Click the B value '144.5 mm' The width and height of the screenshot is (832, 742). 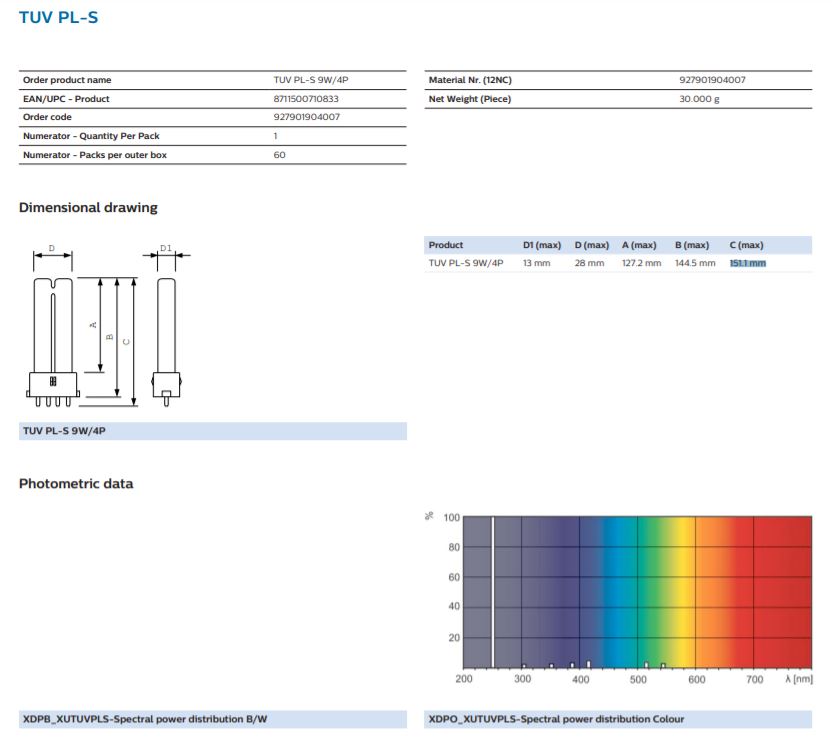pyautogui.click(x=695, y=263)
